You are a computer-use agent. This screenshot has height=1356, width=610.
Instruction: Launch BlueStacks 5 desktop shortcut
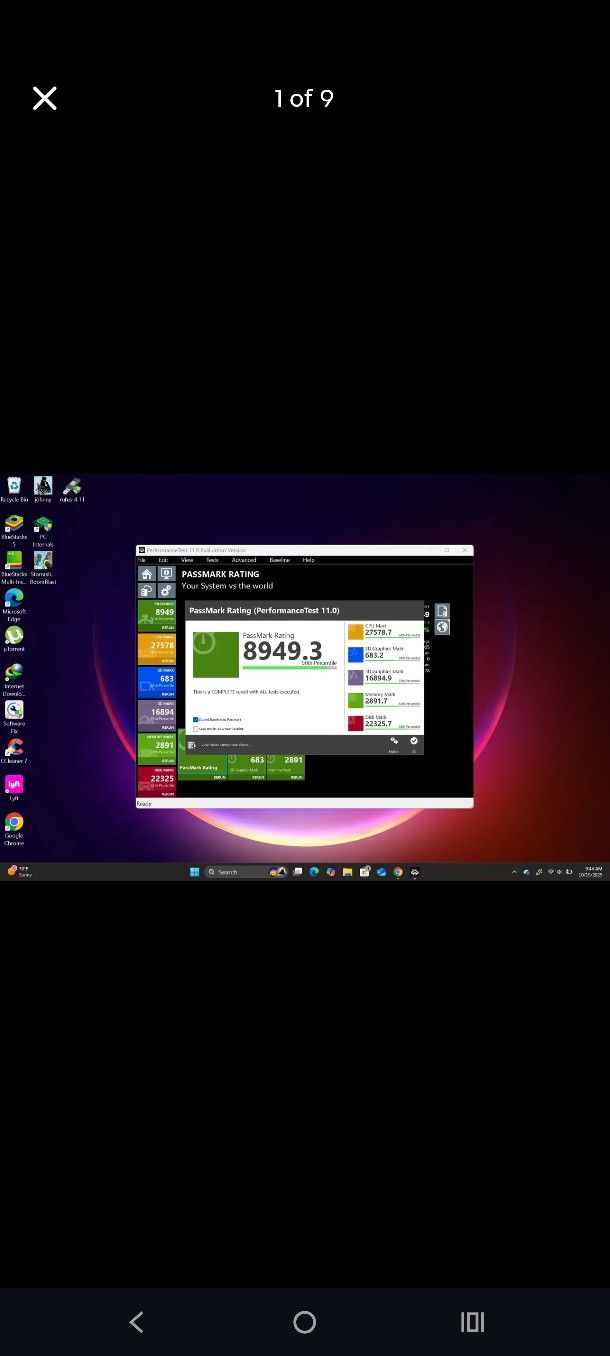[14, 530]
